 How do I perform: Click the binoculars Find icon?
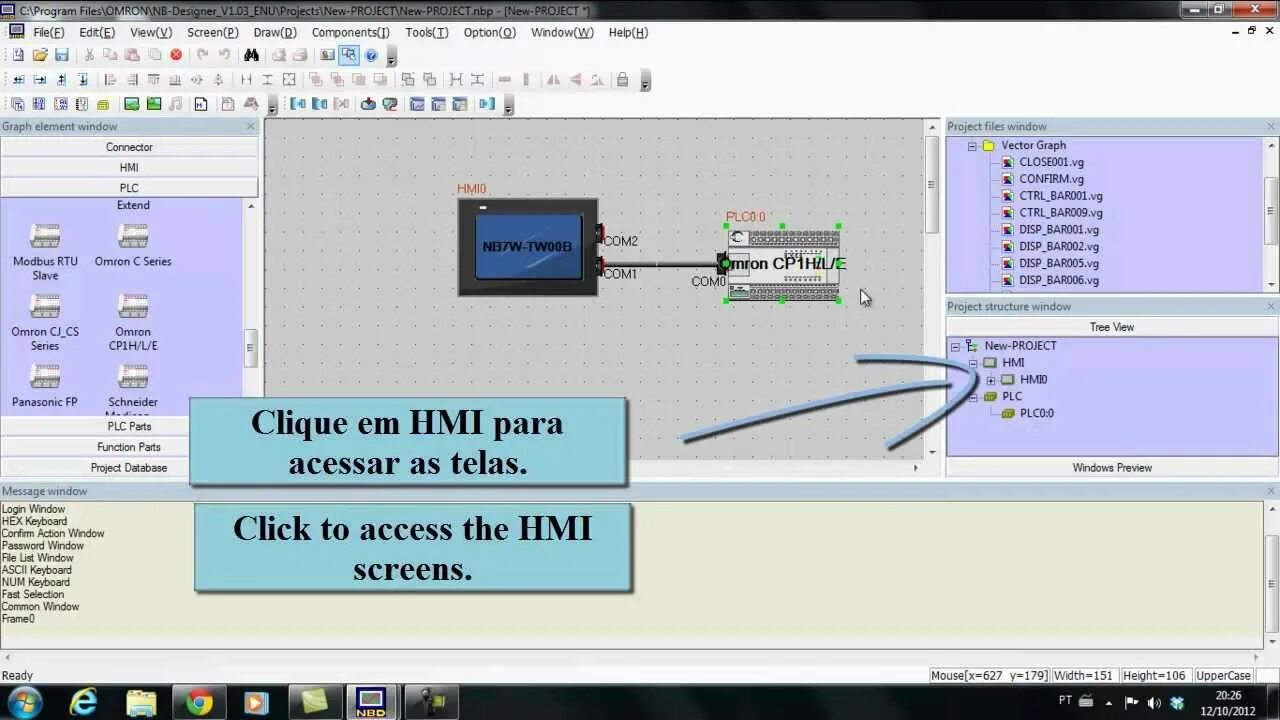point(251,55)
